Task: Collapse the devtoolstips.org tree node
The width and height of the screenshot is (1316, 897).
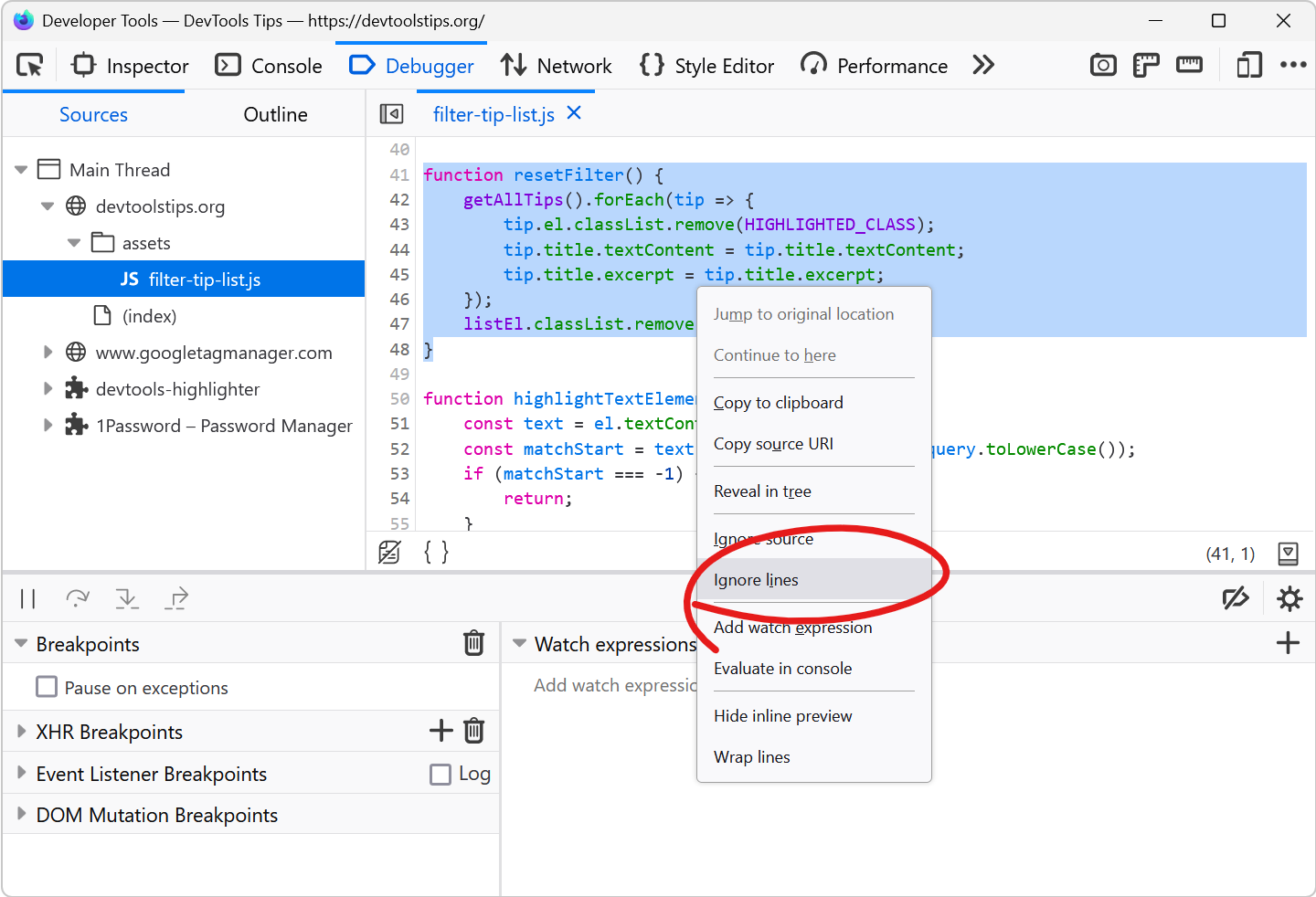Action: [48, 206]
